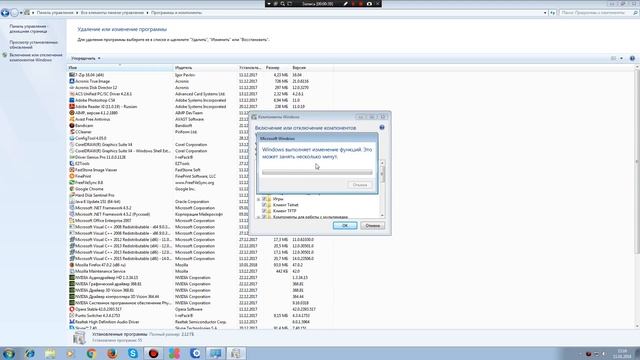
Task: Open Windows Explorer folder from taskbar
Action: [50, 353]
